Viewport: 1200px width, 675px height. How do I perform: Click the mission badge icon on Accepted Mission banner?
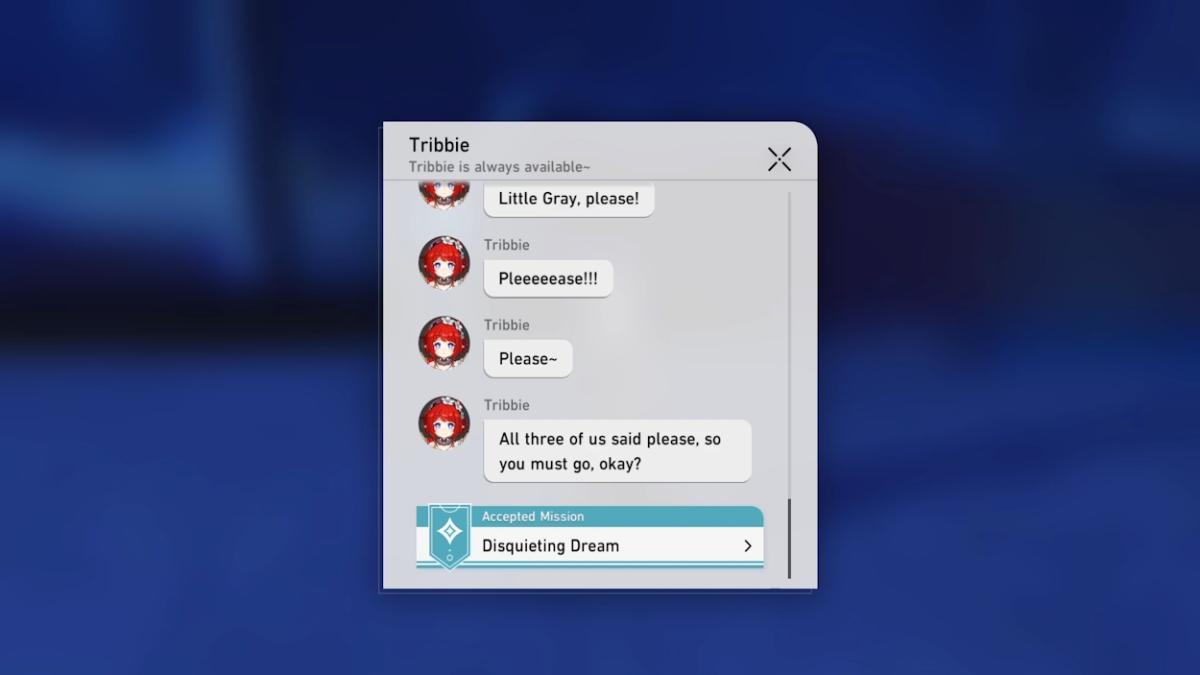point(450,535)
